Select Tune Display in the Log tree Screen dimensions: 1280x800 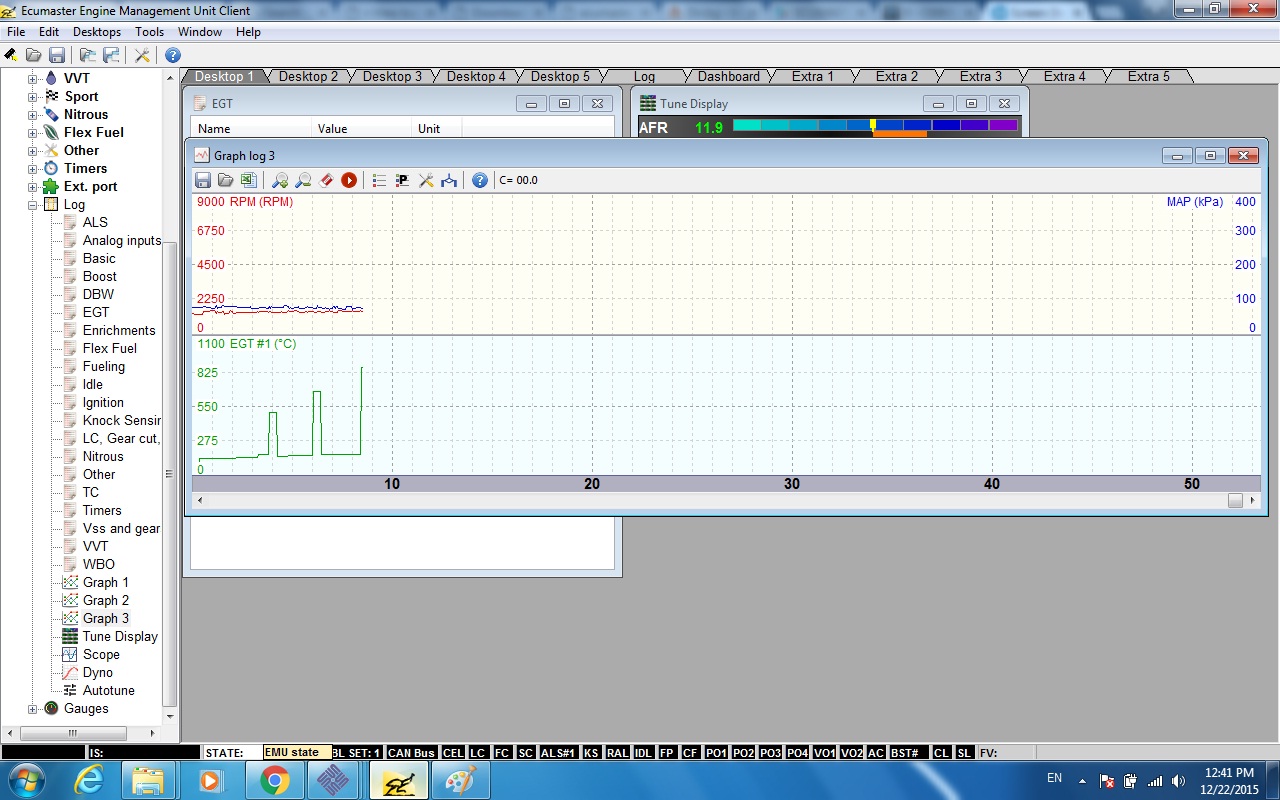(x=120, y=636)
